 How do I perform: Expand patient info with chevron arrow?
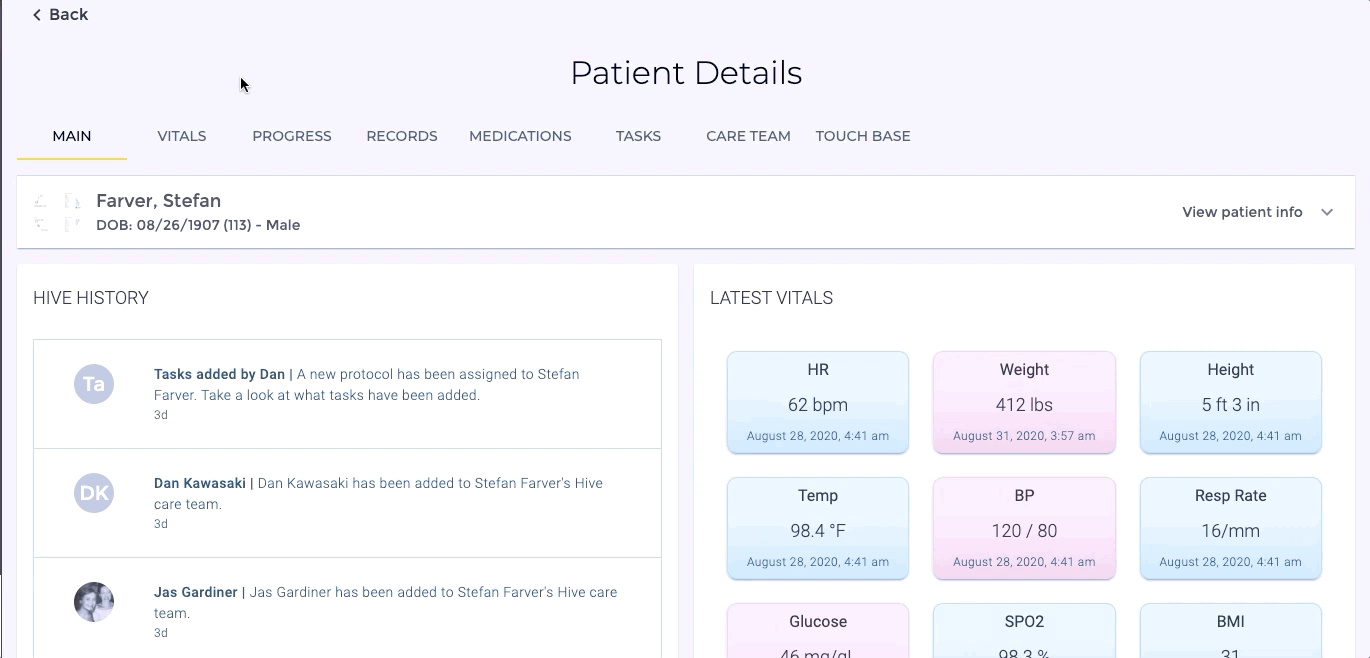1327,212
